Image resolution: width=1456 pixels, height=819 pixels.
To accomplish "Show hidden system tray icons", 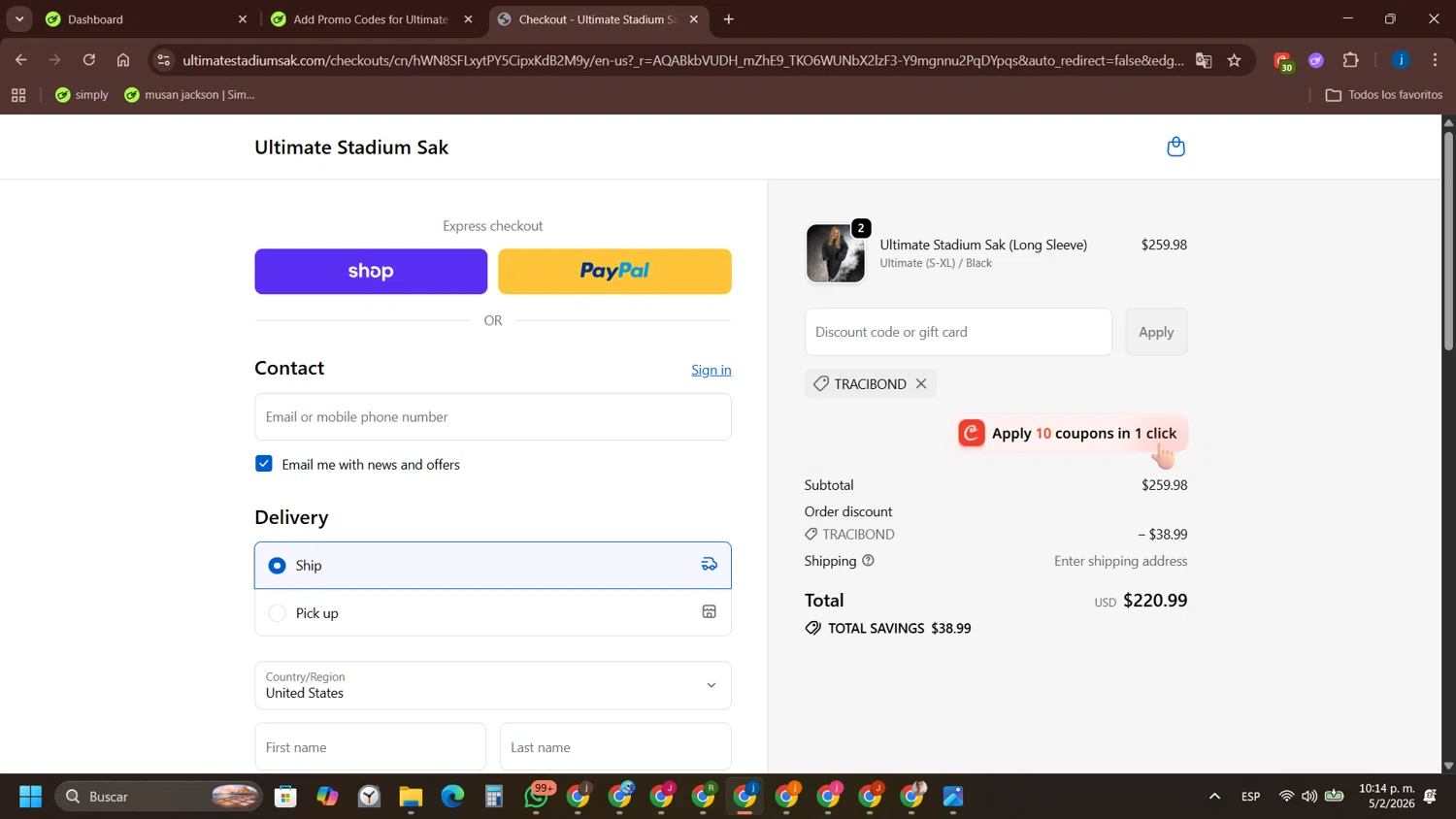I will click(x=1214, y=797).
